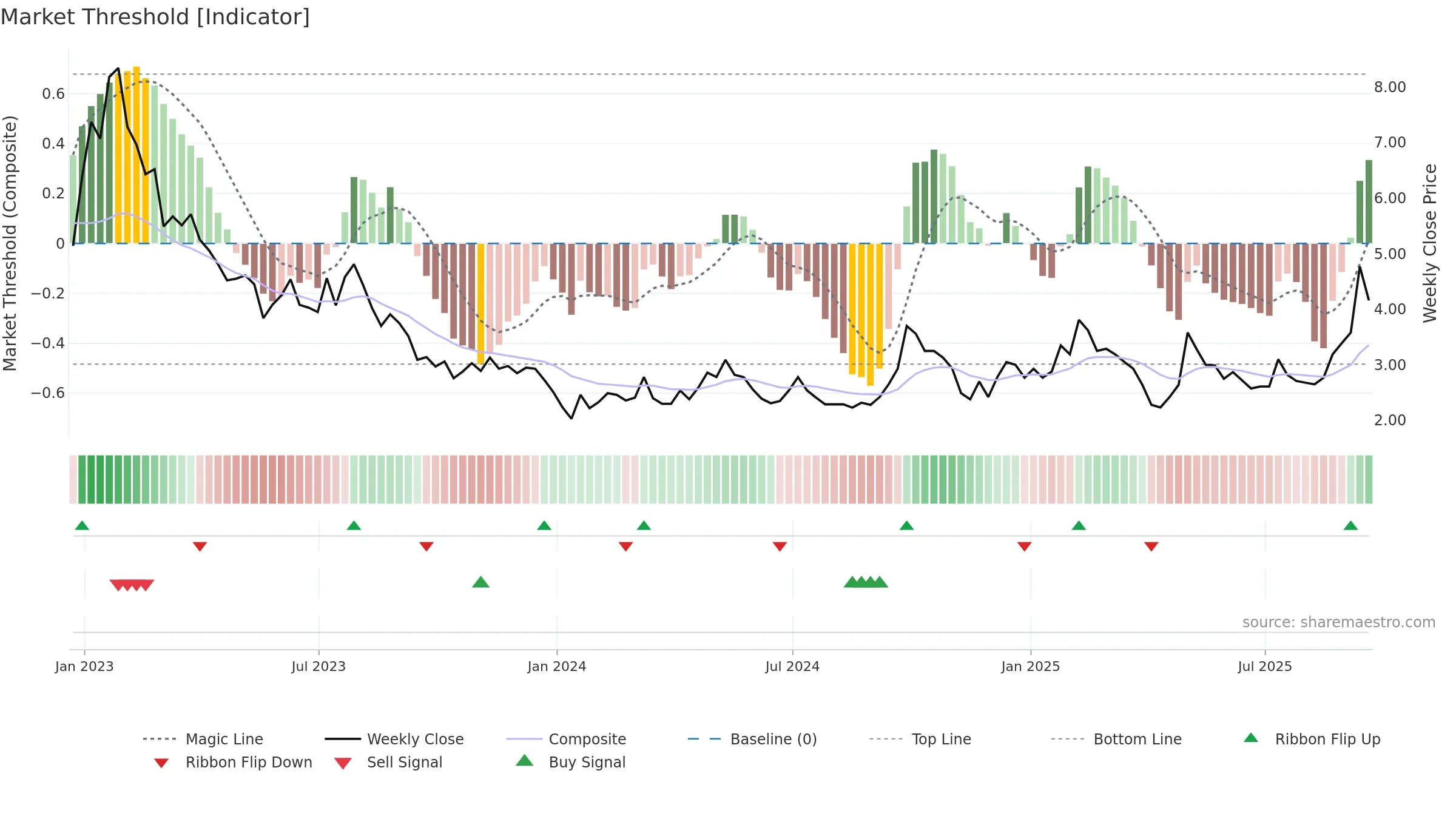The image size is (1456, 819).
Task: Toggle the Ribbon Flip Up legend entry
Action: pos(1312,739)
